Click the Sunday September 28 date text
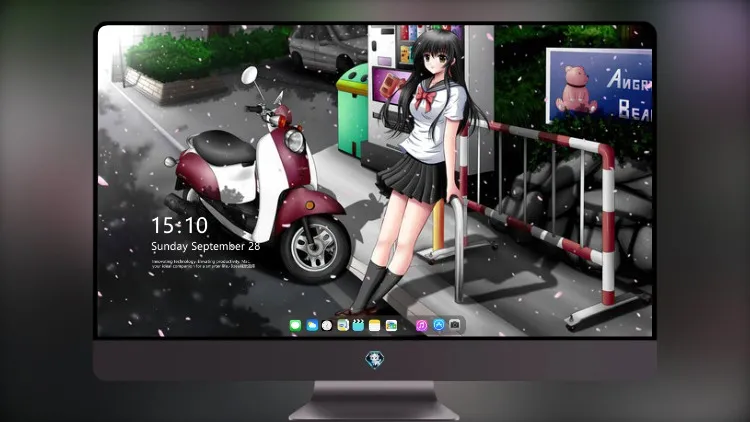 coord(206,246)
